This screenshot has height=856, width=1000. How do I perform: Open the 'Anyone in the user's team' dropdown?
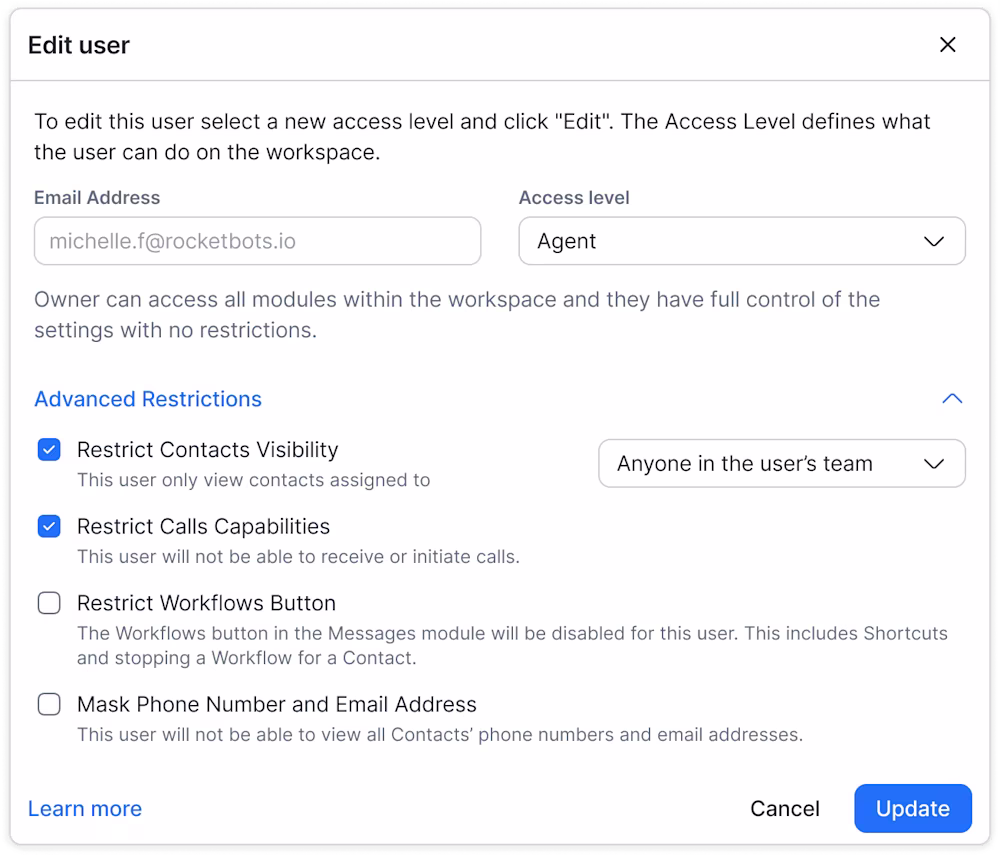(x=781, y=463)
